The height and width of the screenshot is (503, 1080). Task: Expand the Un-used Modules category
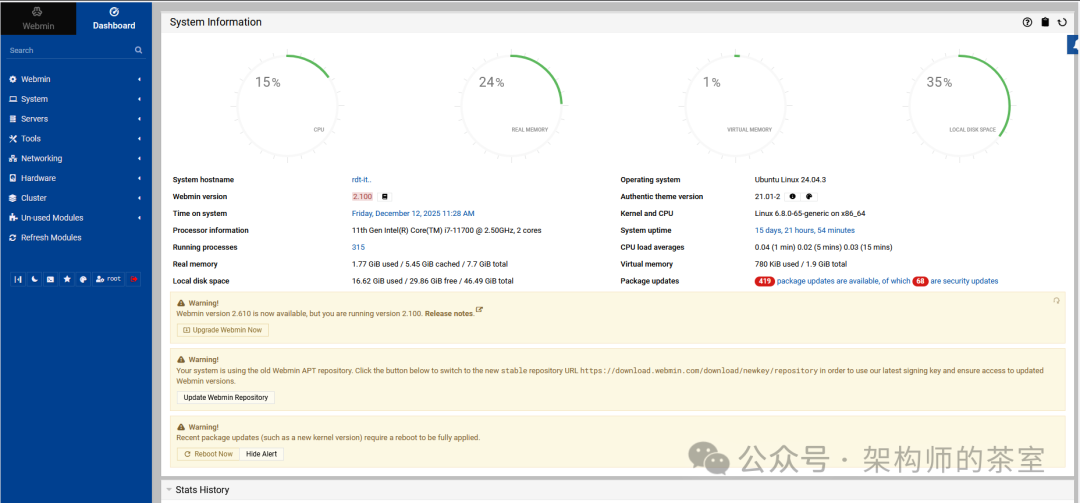[x=76, y=218]
